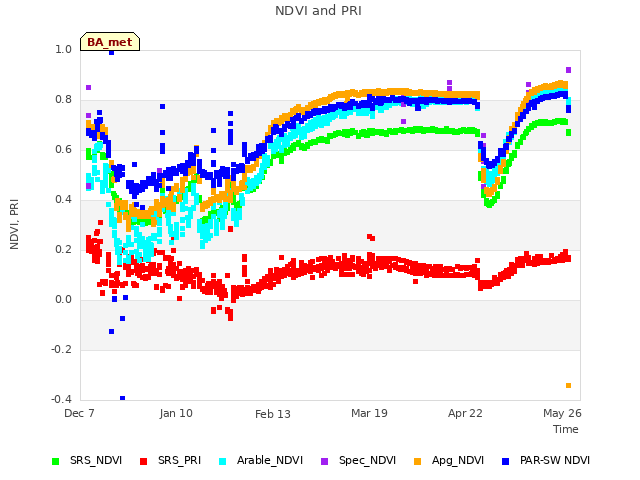Image resolution: width=640 pixels, height=480 pixels.
Task: Click the 1.0 y-axis tick label
Action: [63, 49]
